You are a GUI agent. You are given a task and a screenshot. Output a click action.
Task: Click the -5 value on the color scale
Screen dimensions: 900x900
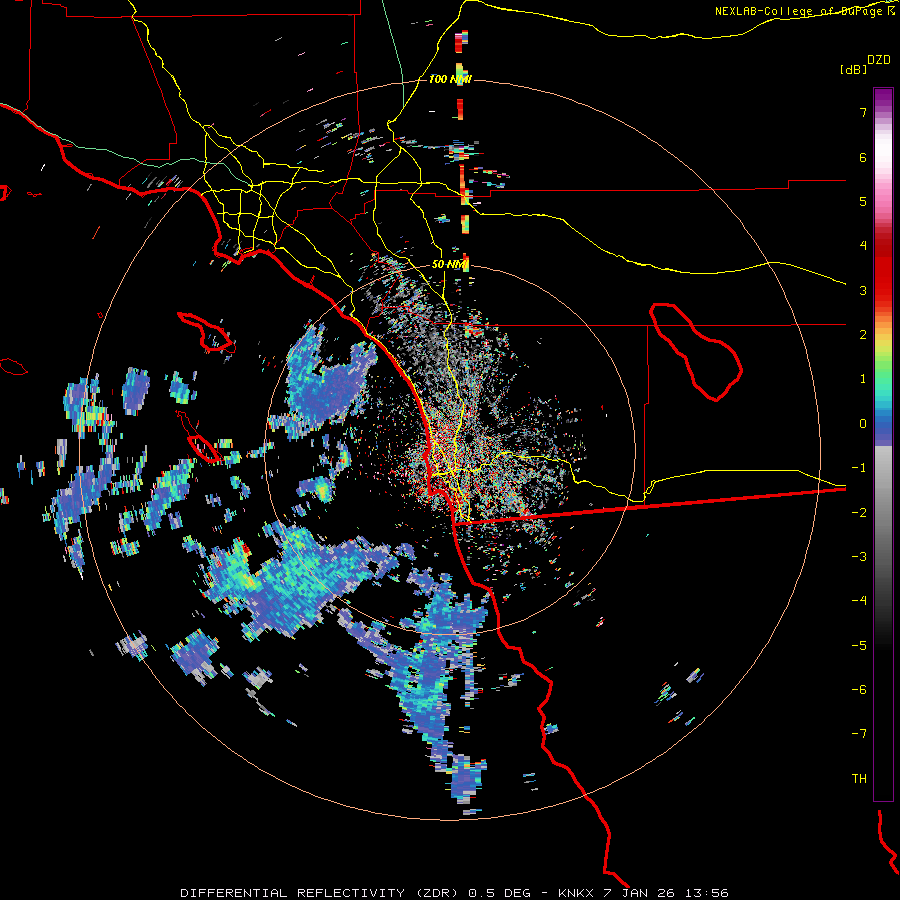pyautogui.click(x=859, y=646)
